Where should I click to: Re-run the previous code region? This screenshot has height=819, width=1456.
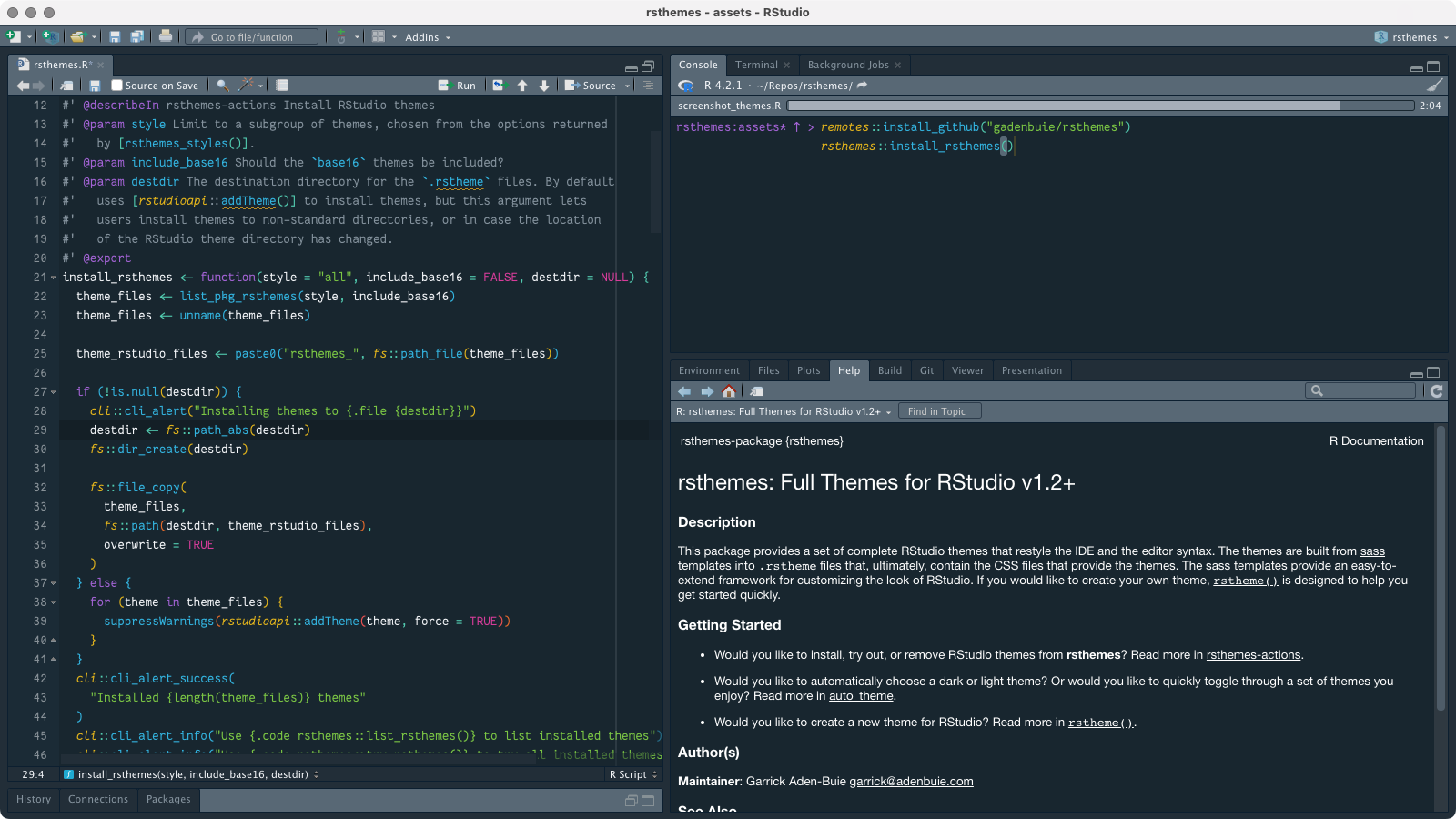pos(499,86)
